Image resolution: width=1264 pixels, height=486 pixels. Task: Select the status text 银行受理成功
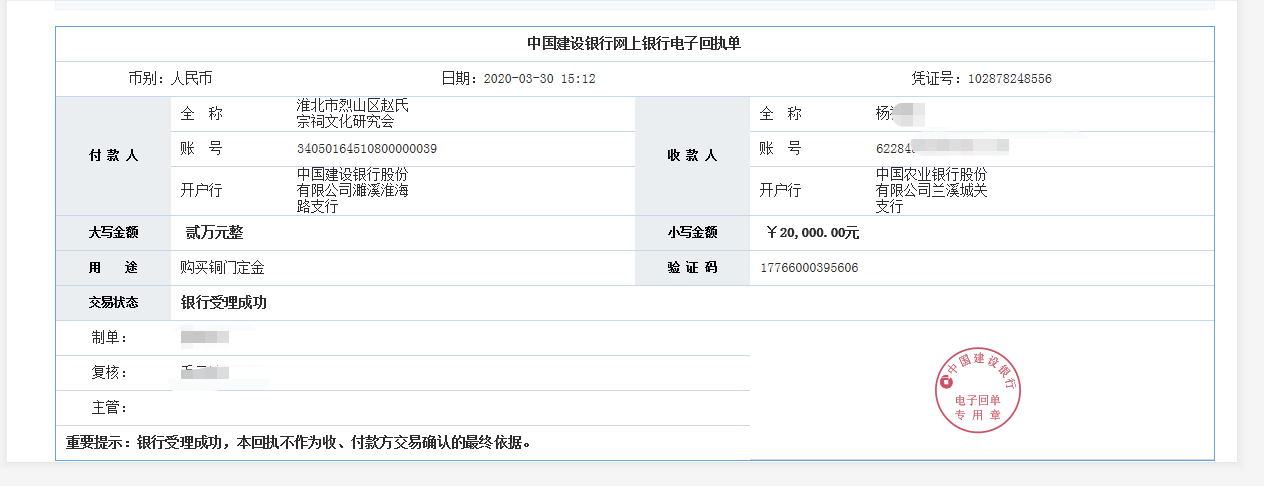(224, 303)
